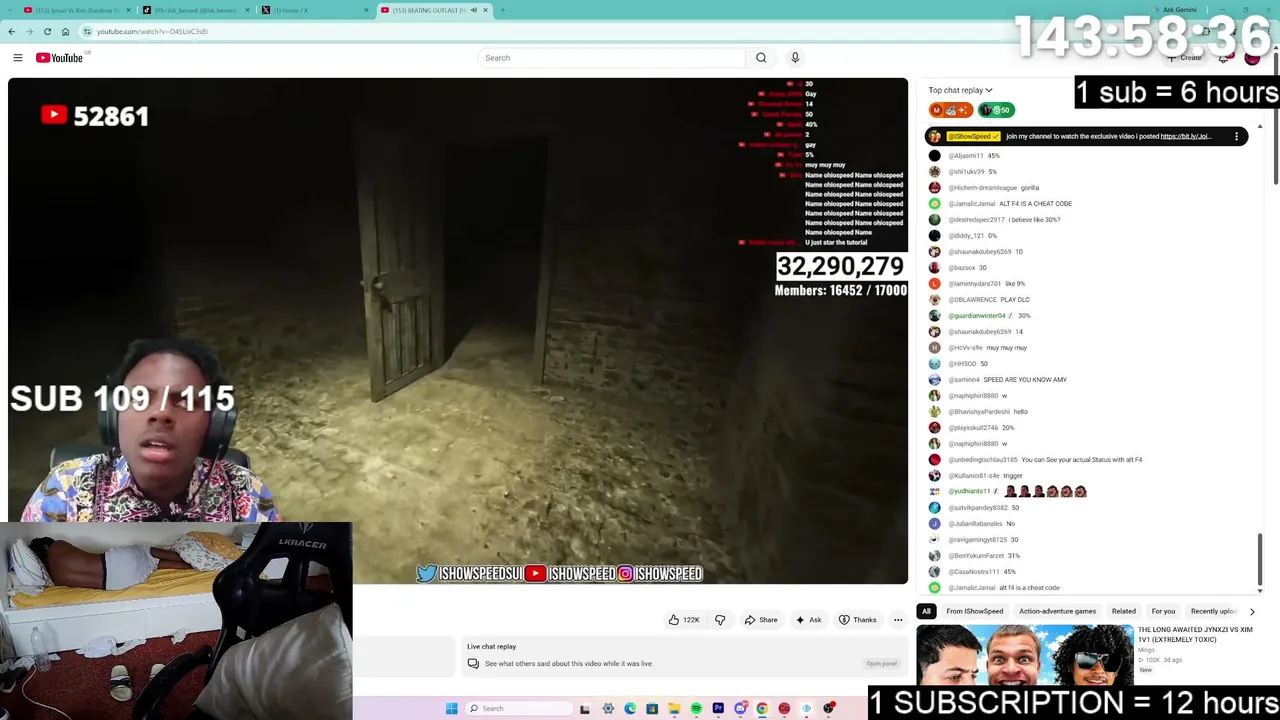Click @JulianRabanales message 'No'

[1010, 524]
